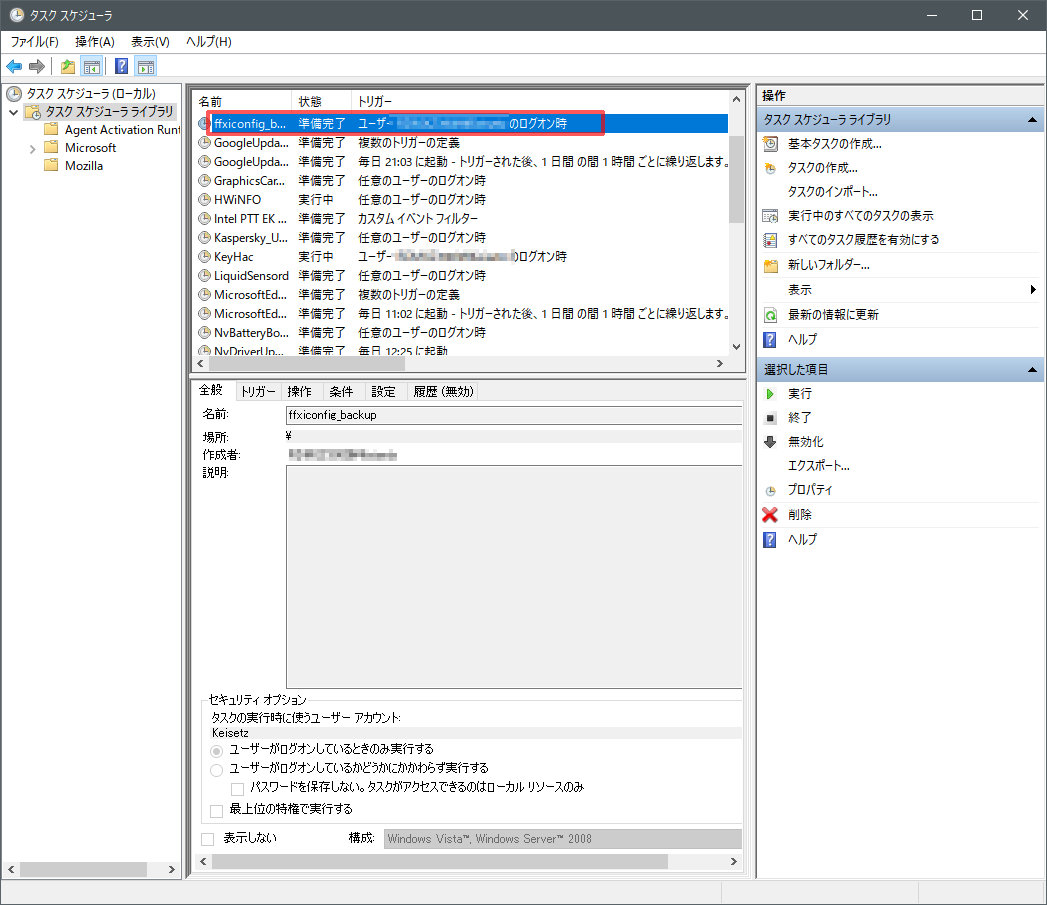Open the 操作(A) menu
Viewport: 1047px width, 905px height.
(95, 41)
